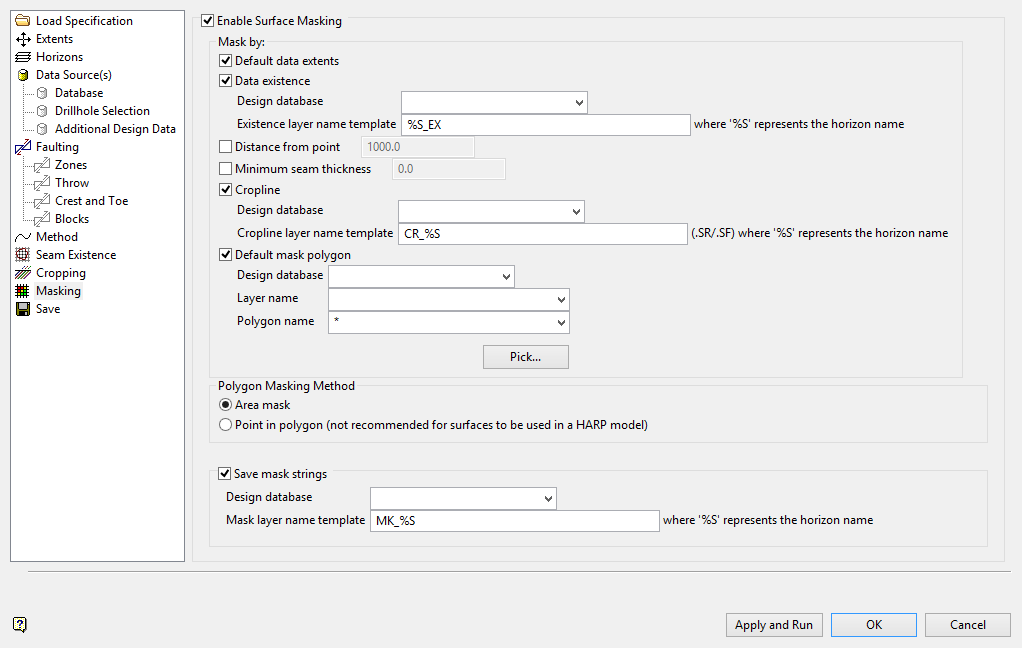Click the Horizons layers icon
Screen dimensions: 1022x648
tap(23, 57)
